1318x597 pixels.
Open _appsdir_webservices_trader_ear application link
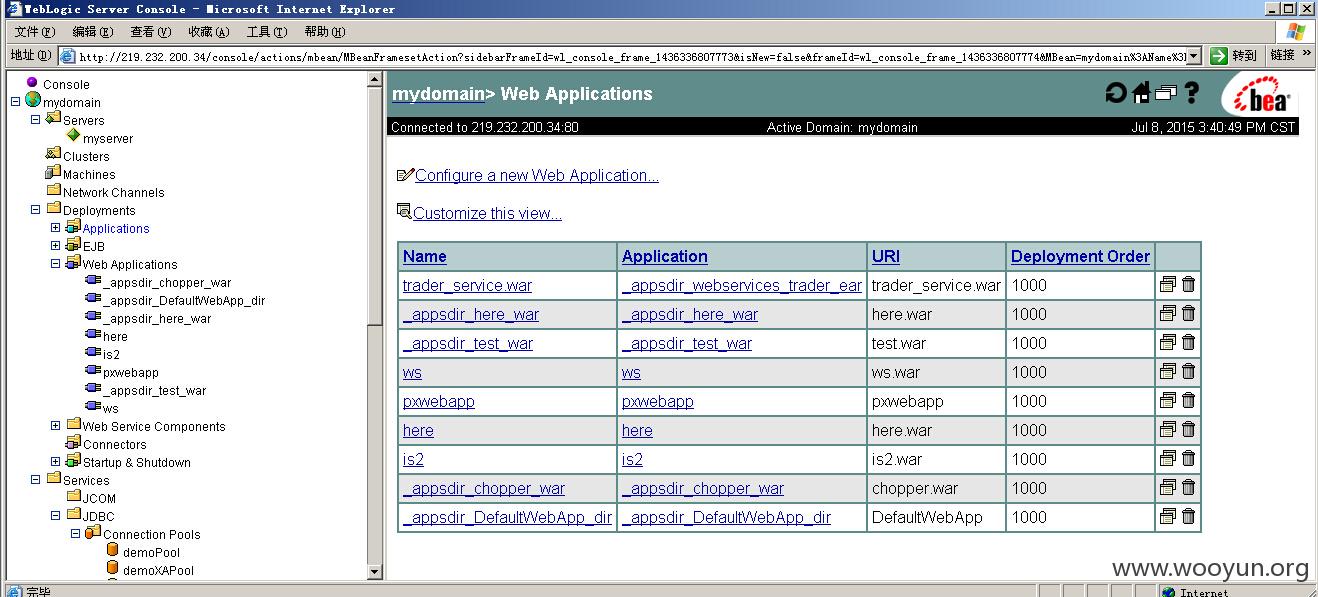[x=741, y=286]
